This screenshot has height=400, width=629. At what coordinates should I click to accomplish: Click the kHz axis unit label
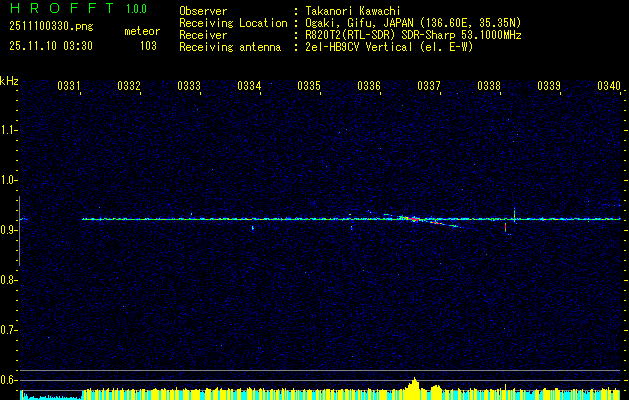pos(9,81)
